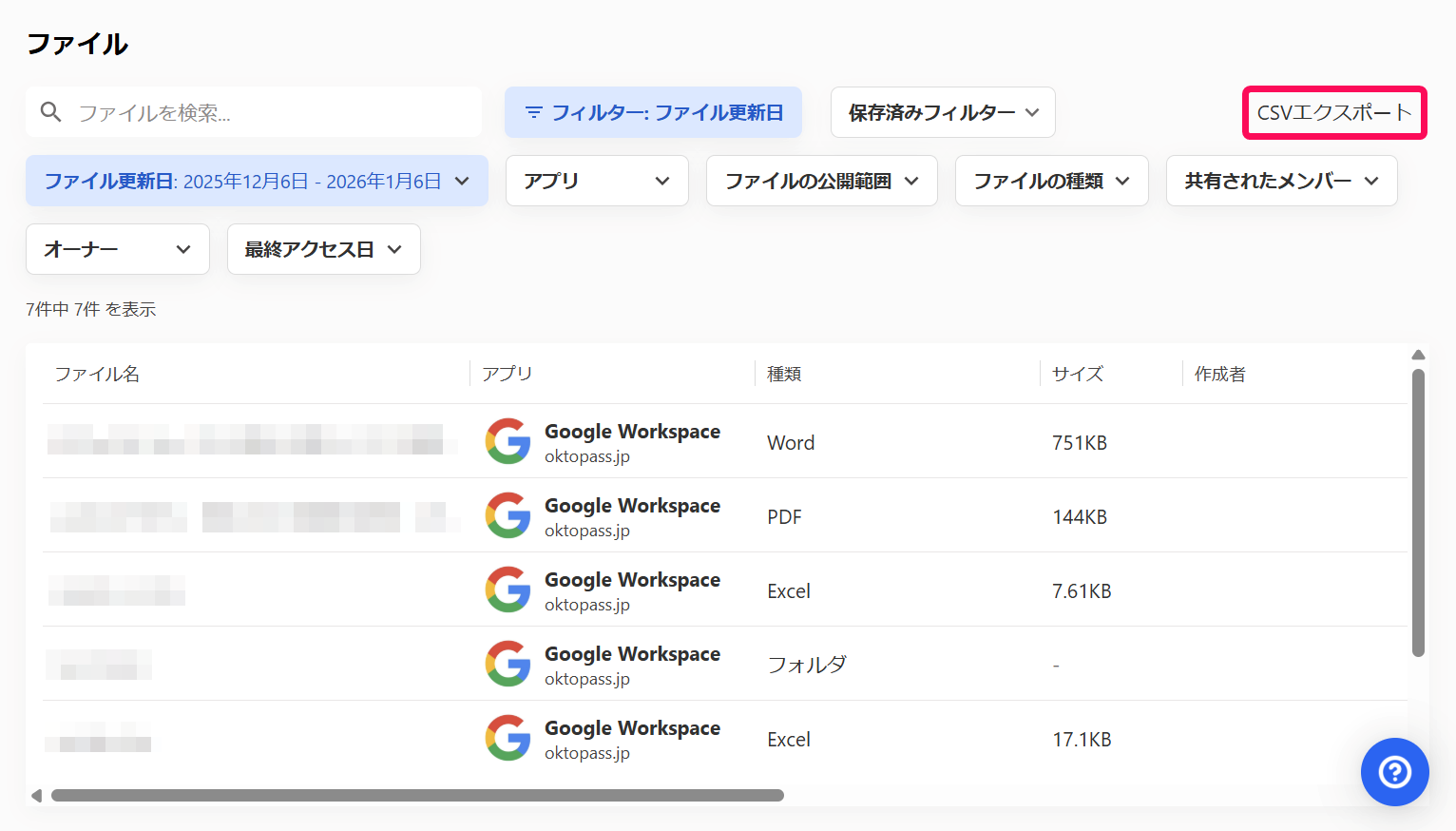
Task: Click the search magnifier icon
Action: (51, 112)
